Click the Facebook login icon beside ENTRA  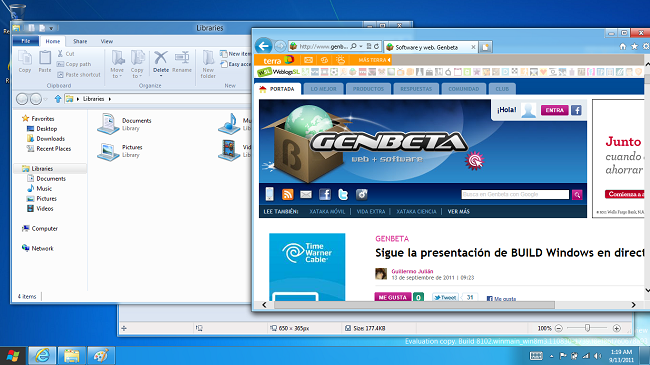(x=576, y=110)
